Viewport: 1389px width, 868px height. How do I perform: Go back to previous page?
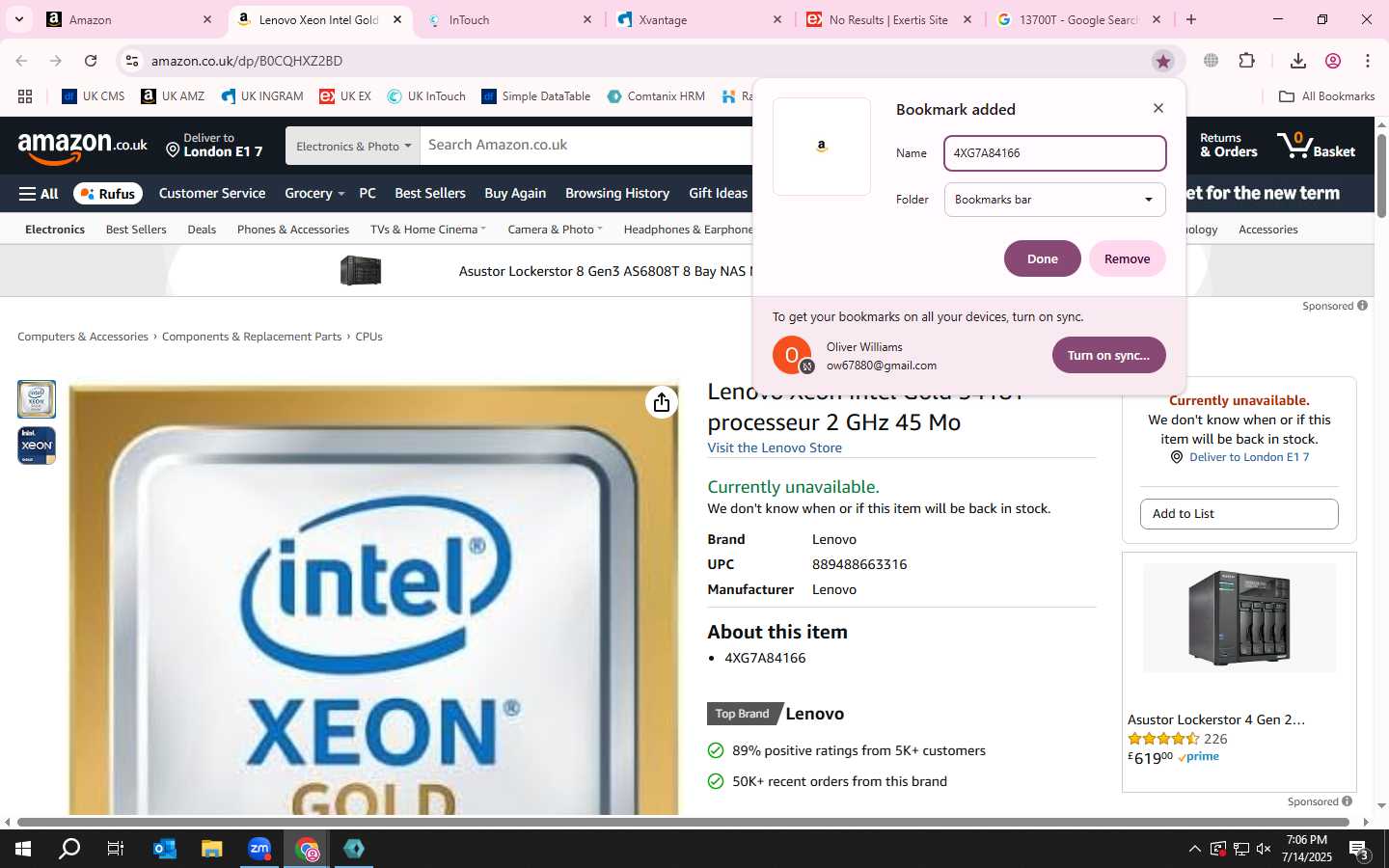pos(21,61)
